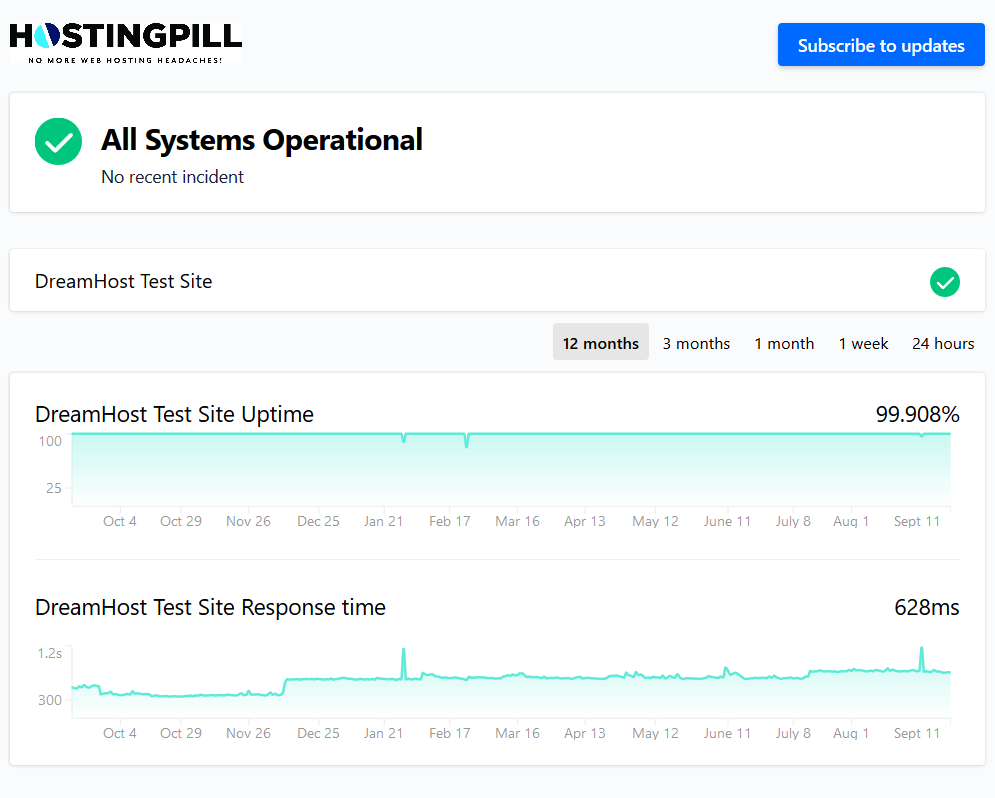This screenshot has height=798, width=995.
Task: Switch to the 1 month view
Action: [784, 343]
